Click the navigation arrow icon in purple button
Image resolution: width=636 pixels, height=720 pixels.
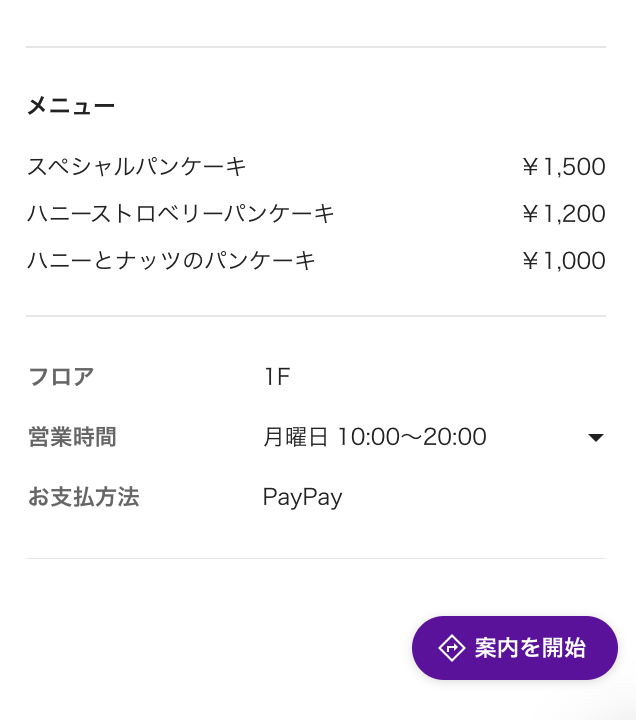(x=451, y=648)
